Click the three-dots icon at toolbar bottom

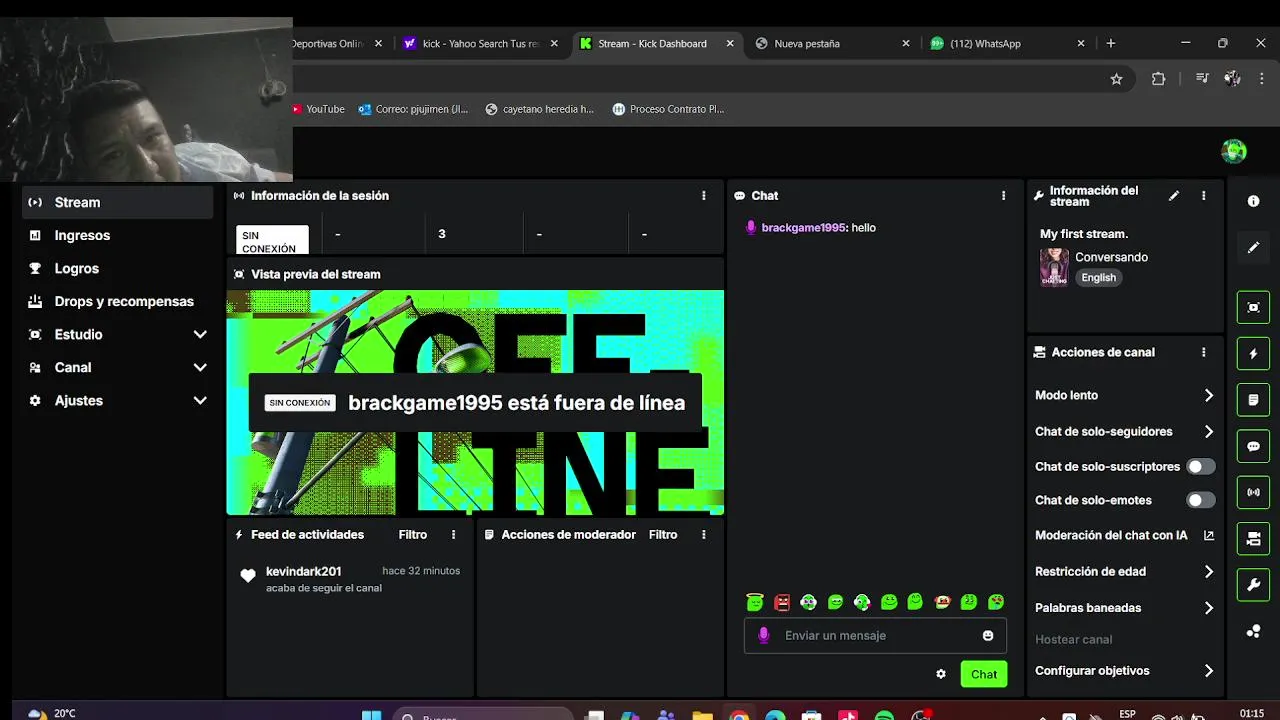coord(1253,631)
